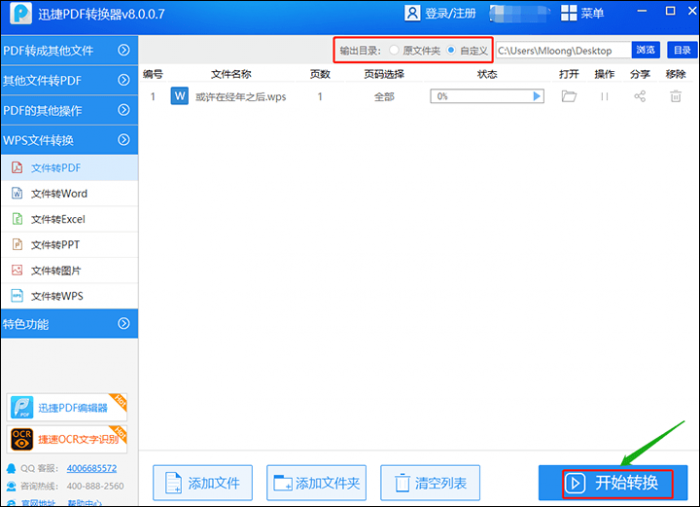This screenshot has width=700, height=507.
Task: Click the 全部 page selection cell
Action: [384, 96]
